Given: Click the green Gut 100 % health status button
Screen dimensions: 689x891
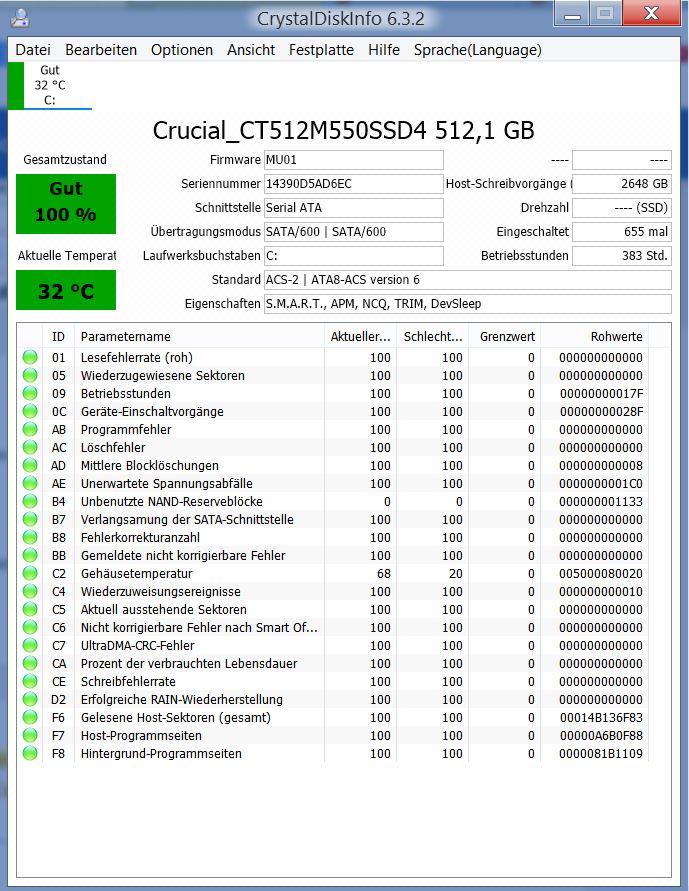Looking at the screenshot, I should pyautogui.click(x=66, y=203).
